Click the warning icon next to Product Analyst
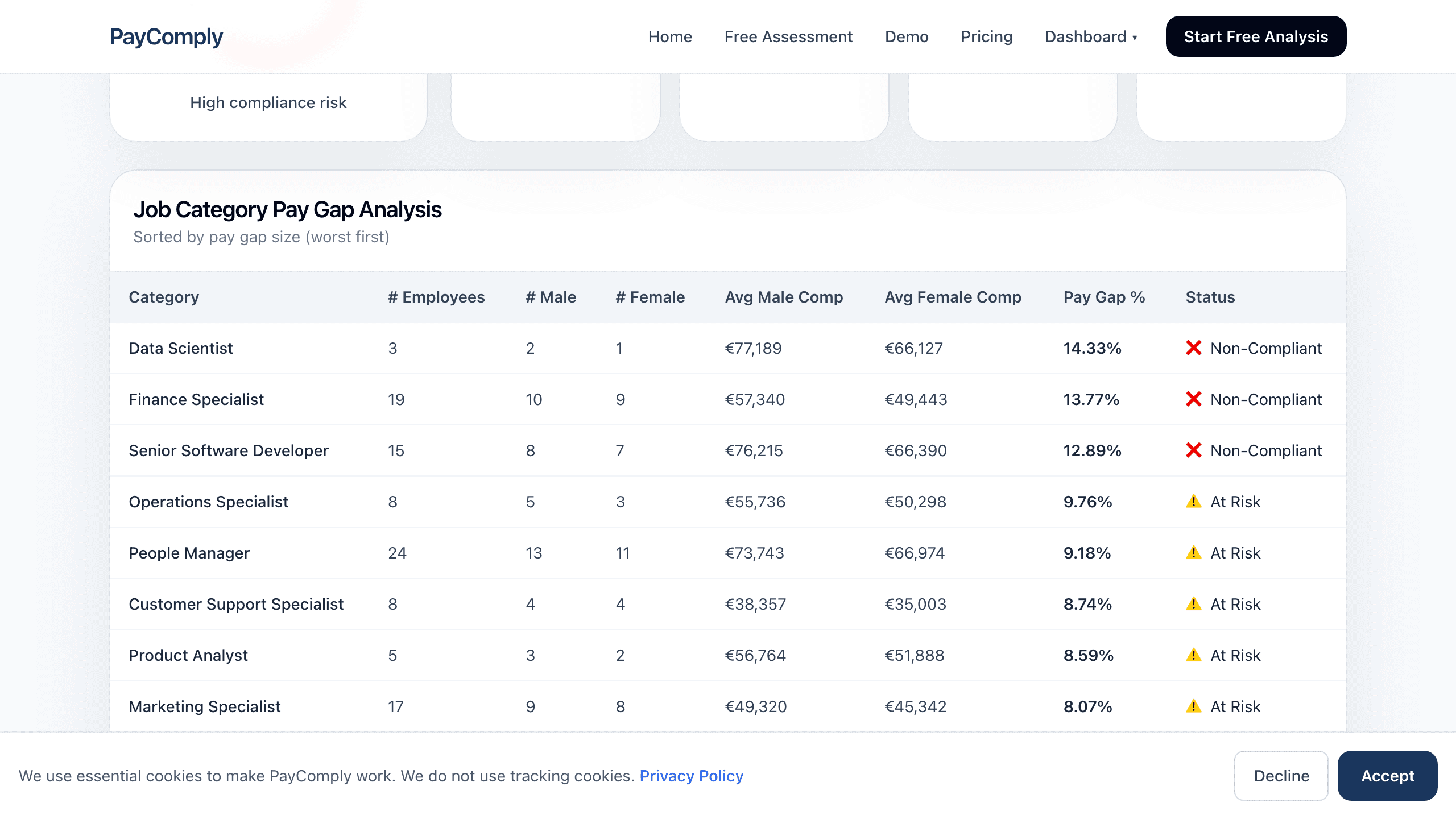1456x819 pixels. [x=1194, y=655]
